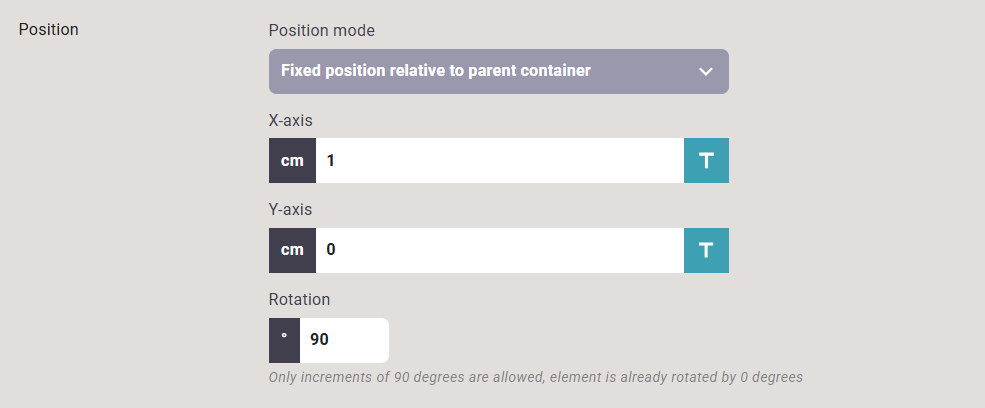
Task: Click the Rotation field label
Action: click(x=300, y=300)
